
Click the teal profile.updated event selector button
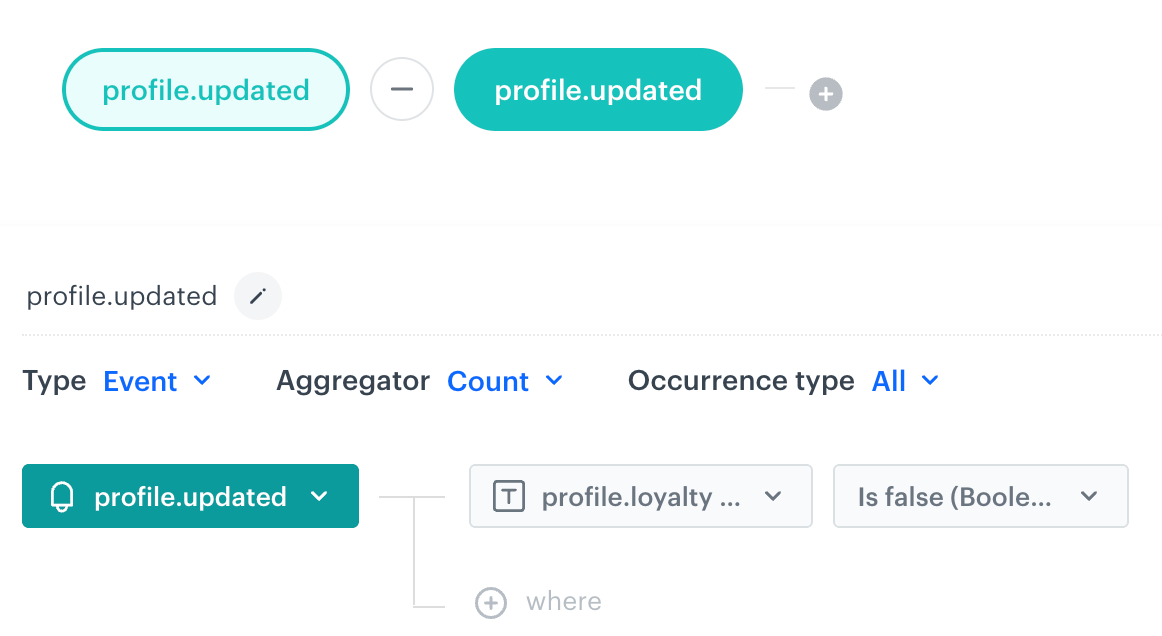(x=190, y=497)
